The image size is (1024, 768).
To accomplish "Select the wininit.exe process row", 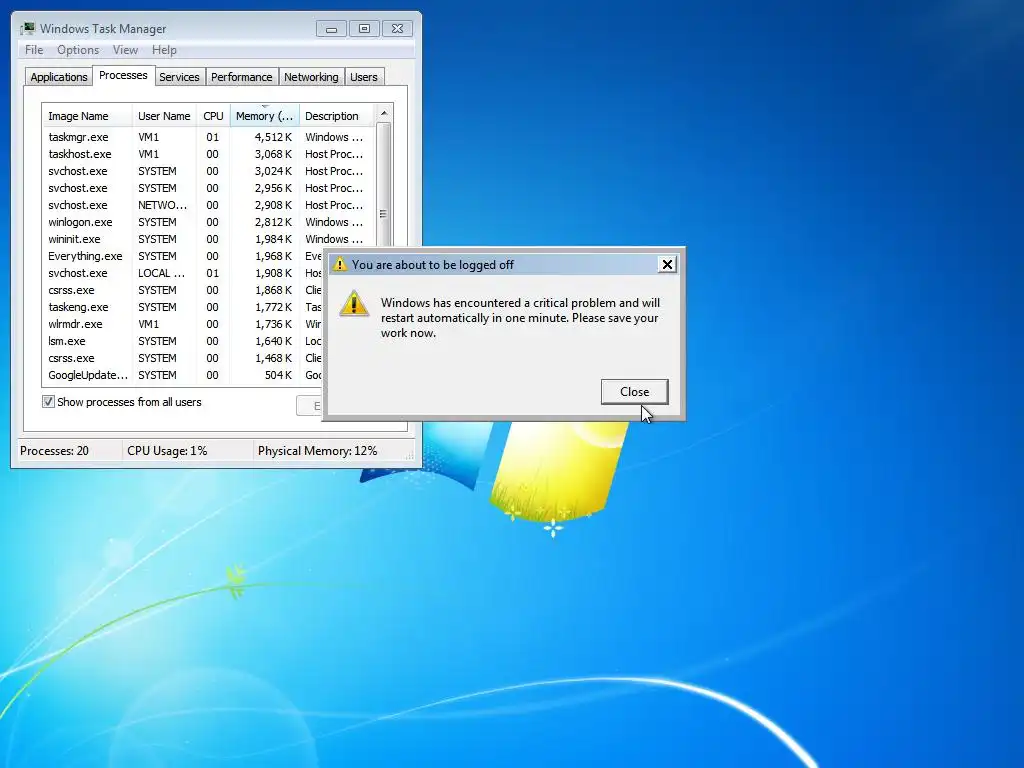I will [209, 239].
